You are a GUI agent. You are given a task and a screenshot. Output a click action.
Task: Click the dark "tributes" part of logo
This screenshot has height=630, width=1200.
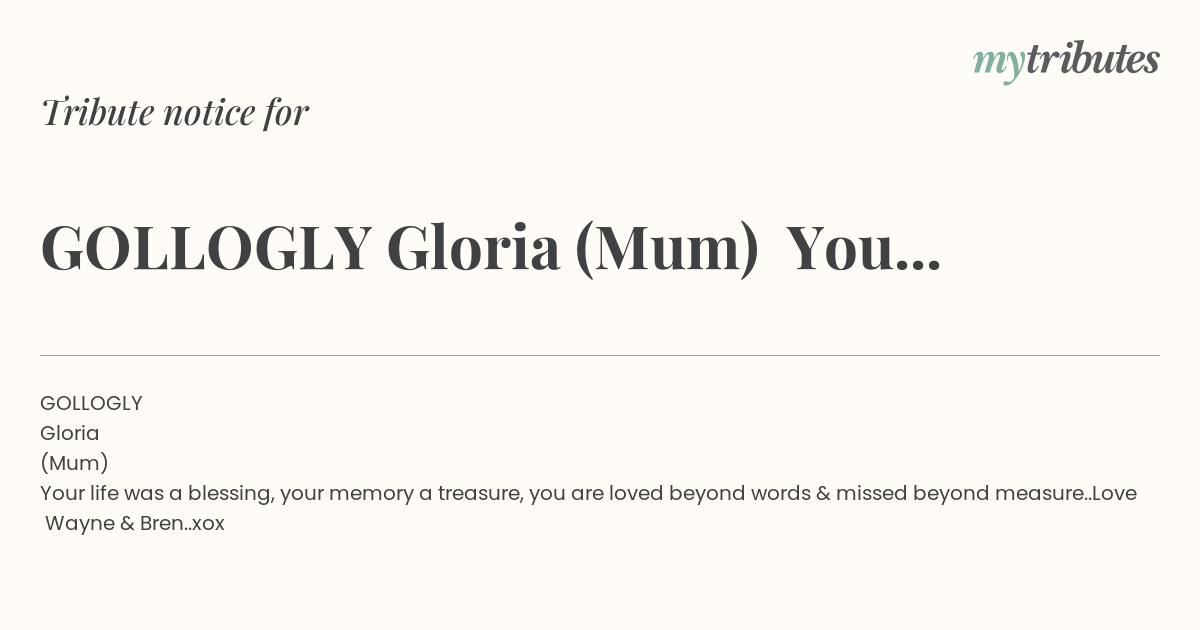tap(1093, 60)
